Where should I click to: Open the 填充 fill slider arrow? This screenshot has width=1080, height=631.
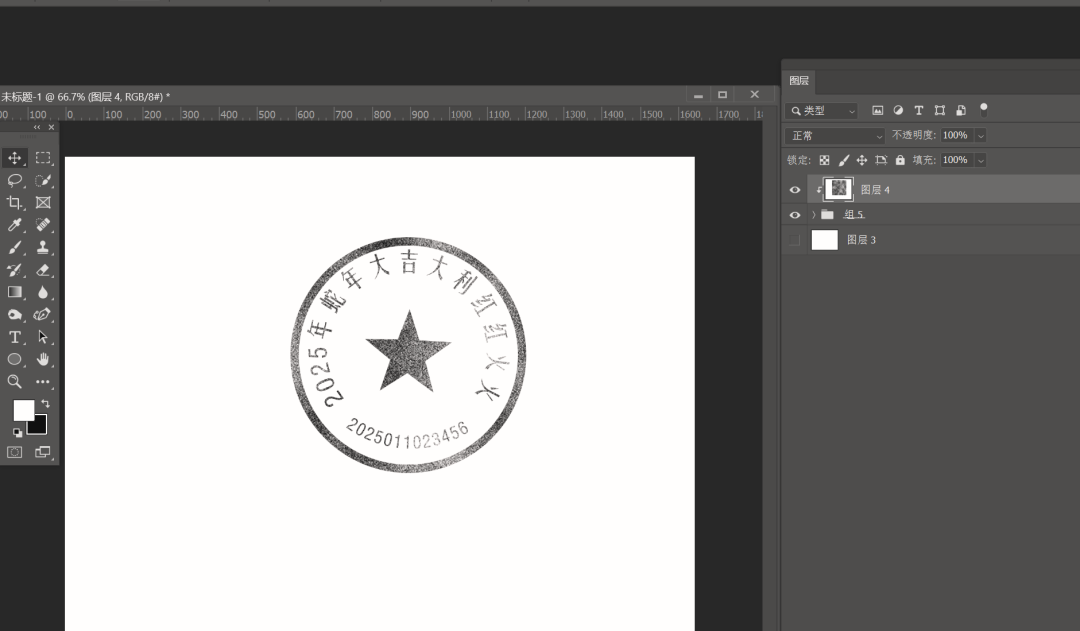point(981,161)
